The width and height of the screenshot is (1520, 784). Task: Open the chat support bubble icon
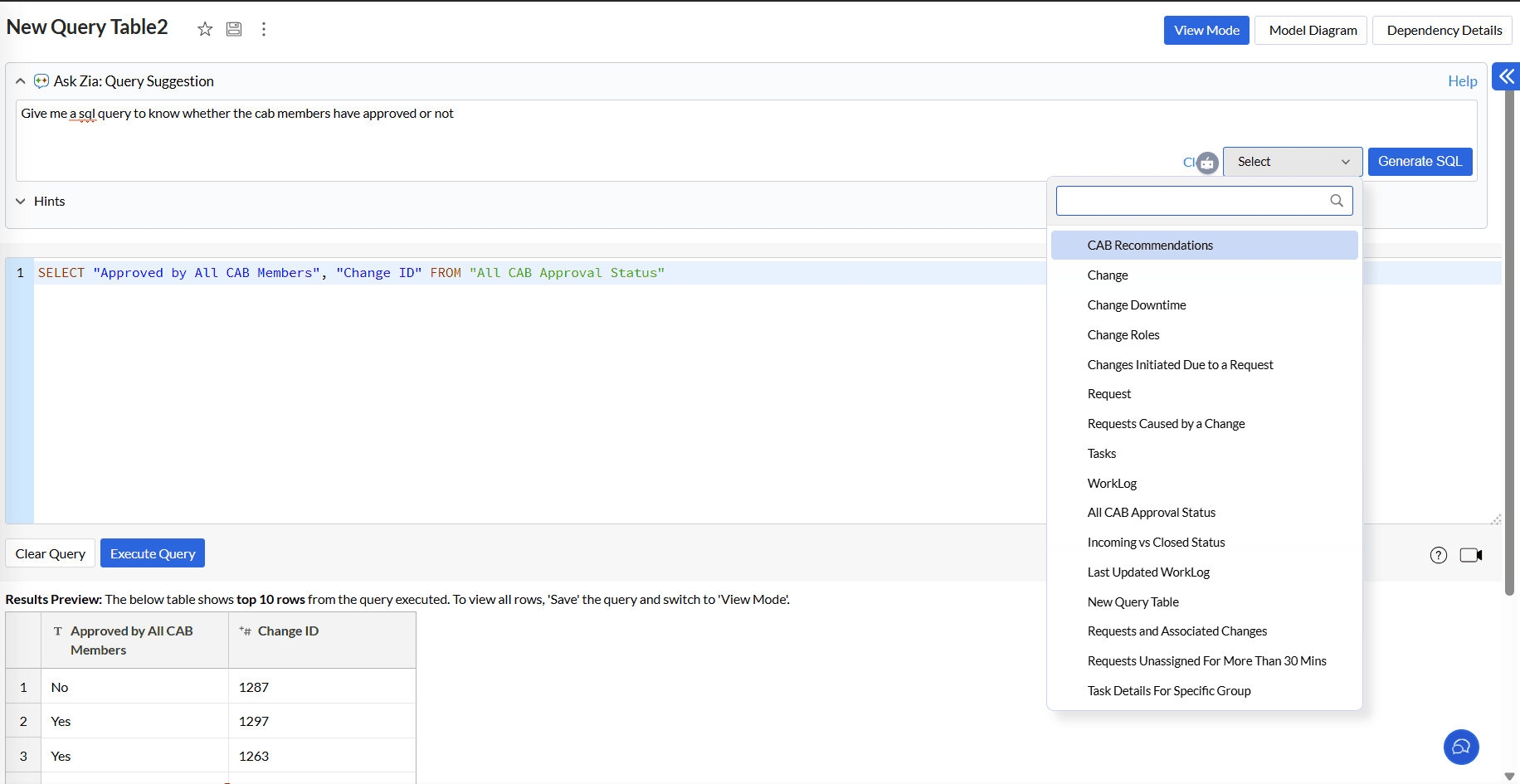pos(1460,747)
